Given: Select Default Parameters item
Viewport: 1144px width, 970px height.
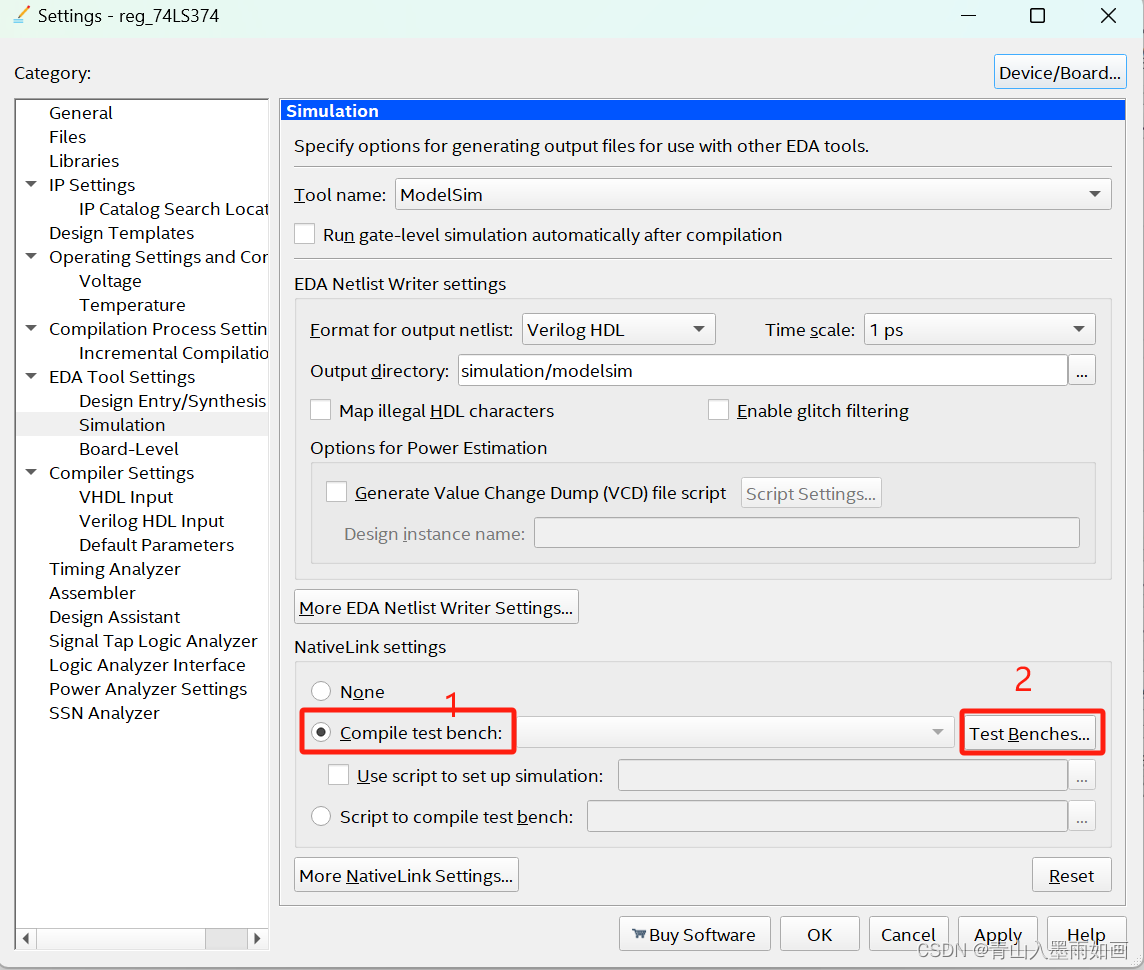Looking at the screenshot, I should 156,545.
